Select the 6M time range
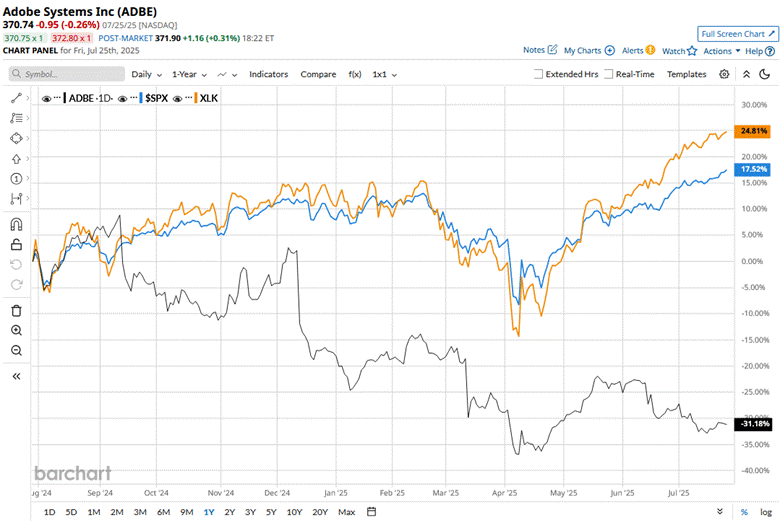Viewport: 780px width, 523px height. [x=163, y=512]
